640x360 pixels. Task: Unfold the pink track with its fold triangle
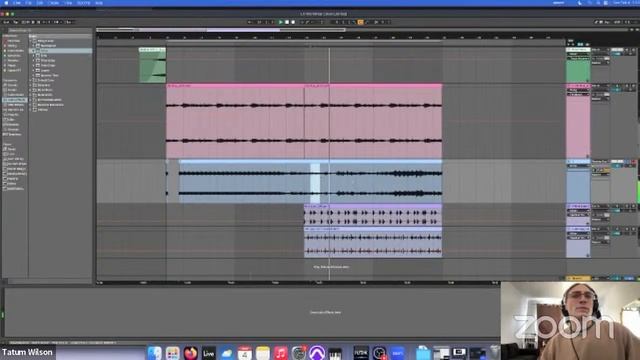569,86
